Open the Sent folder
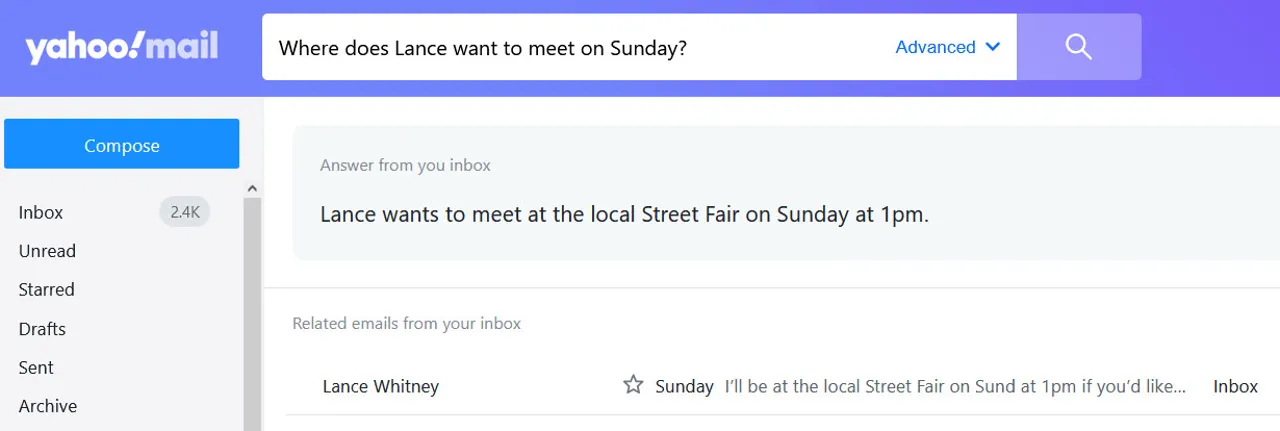The image size is (1280, 431). click(36, 367)
